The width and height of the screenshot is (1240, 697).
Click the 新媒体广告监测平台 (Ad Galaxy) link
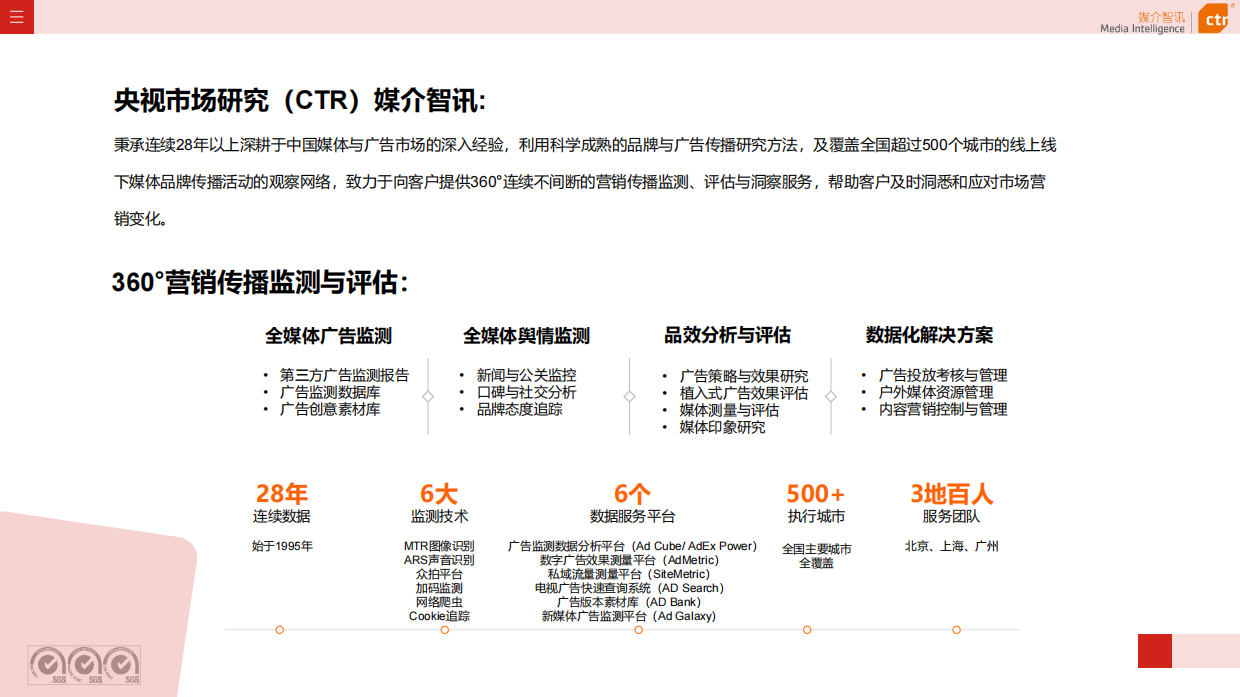pos(635,616)
